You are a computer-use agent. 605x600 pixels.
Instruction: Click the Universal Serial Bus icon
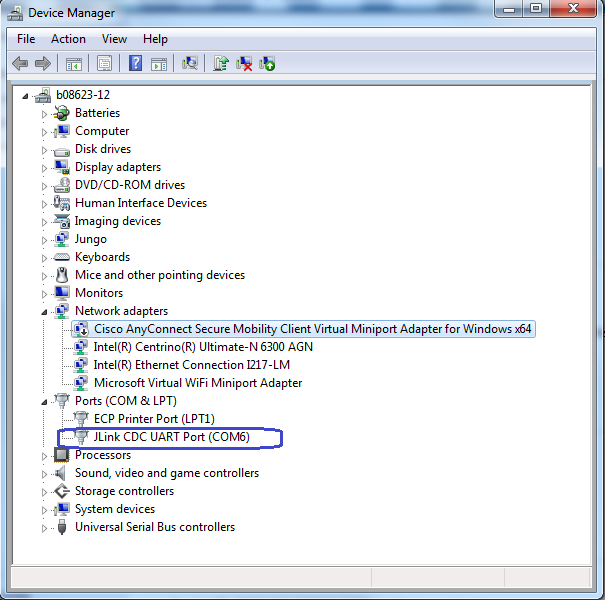pyautogui.click(x=62, y=527)
